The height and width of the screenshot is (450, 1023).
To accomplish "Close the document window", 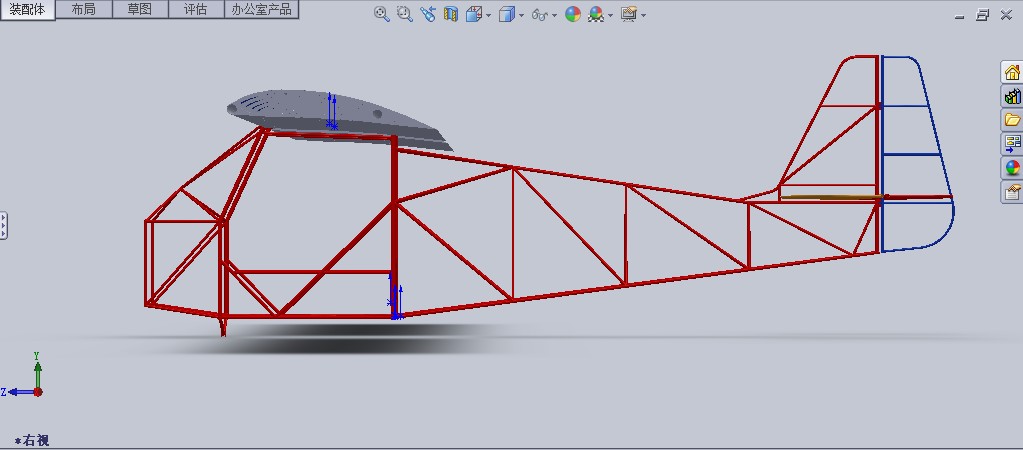I will 1006,15.
